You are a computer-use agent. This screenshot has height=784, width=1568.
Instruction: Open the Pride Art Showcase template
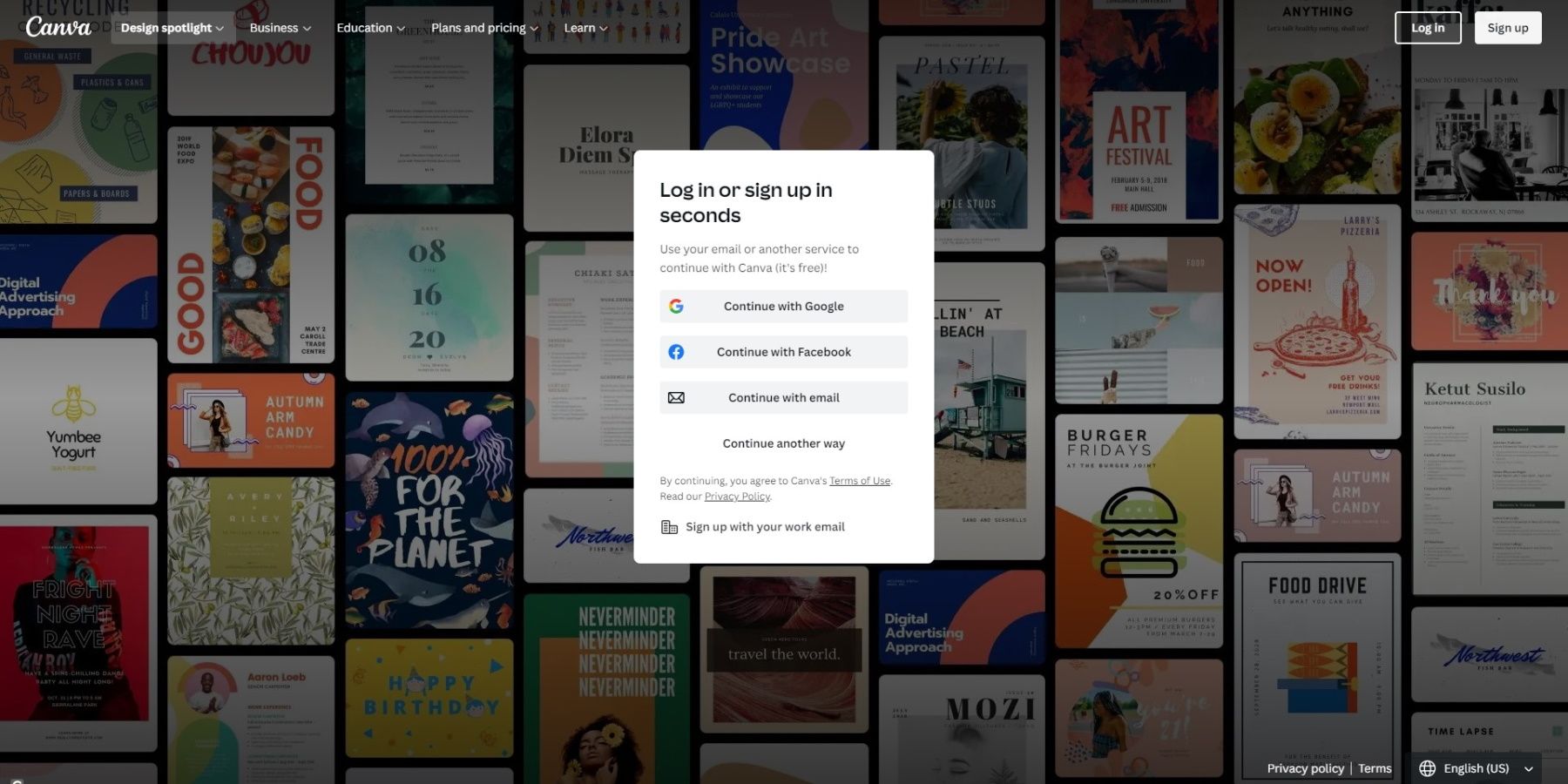click(784, 75)
